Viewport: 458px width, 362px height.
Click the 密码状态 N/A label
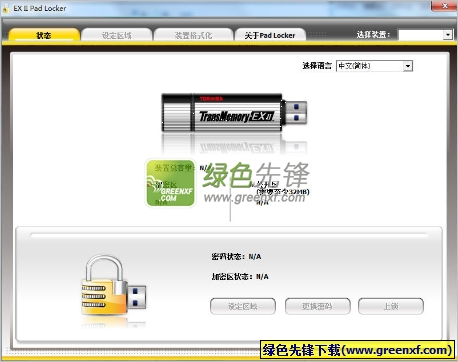coord(236,257)
